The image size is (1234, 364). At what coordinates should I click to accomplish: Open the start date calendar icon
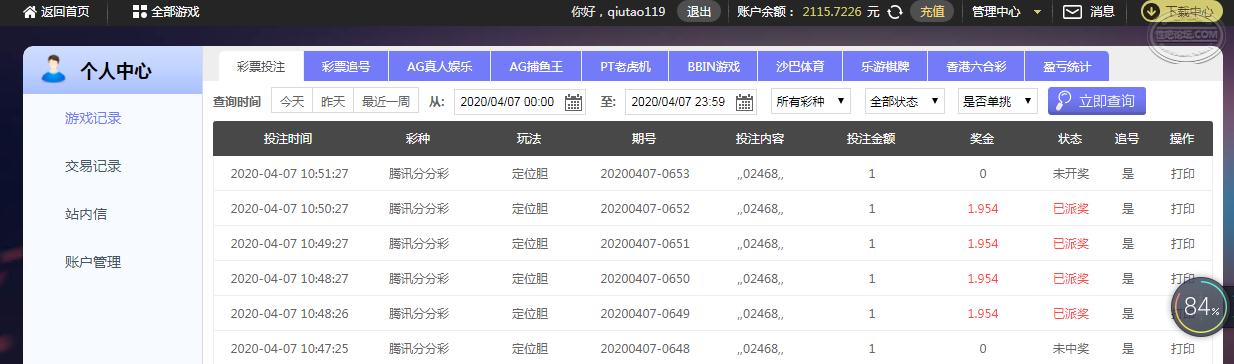coord(574,102)
